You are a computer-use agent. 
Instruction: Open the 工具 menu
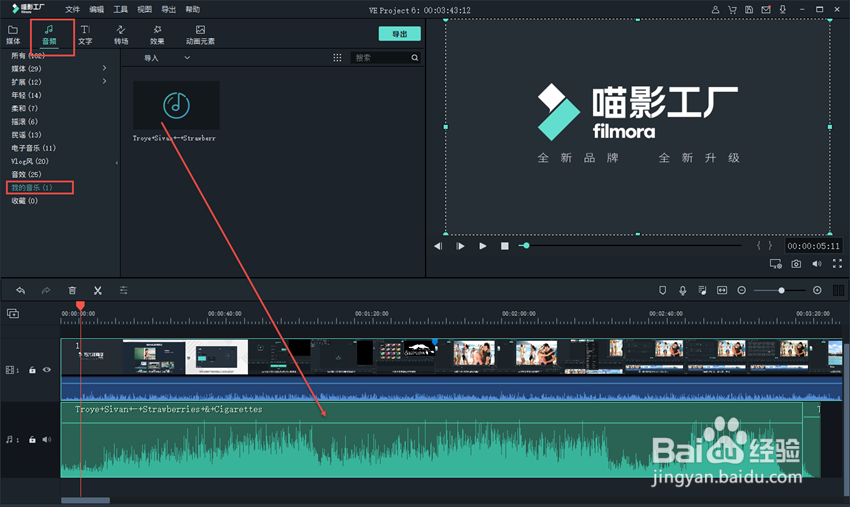coord(120,10)
